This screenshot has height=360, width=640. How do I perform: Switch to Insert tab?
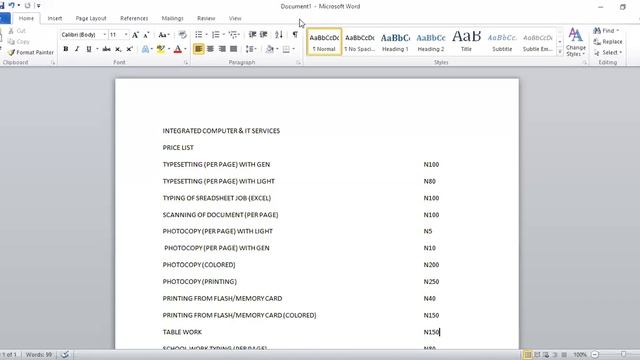[55, 18]
